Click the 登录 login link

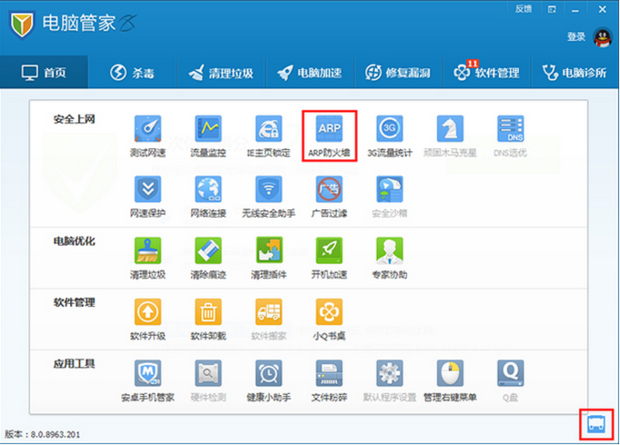click(576, 37)
